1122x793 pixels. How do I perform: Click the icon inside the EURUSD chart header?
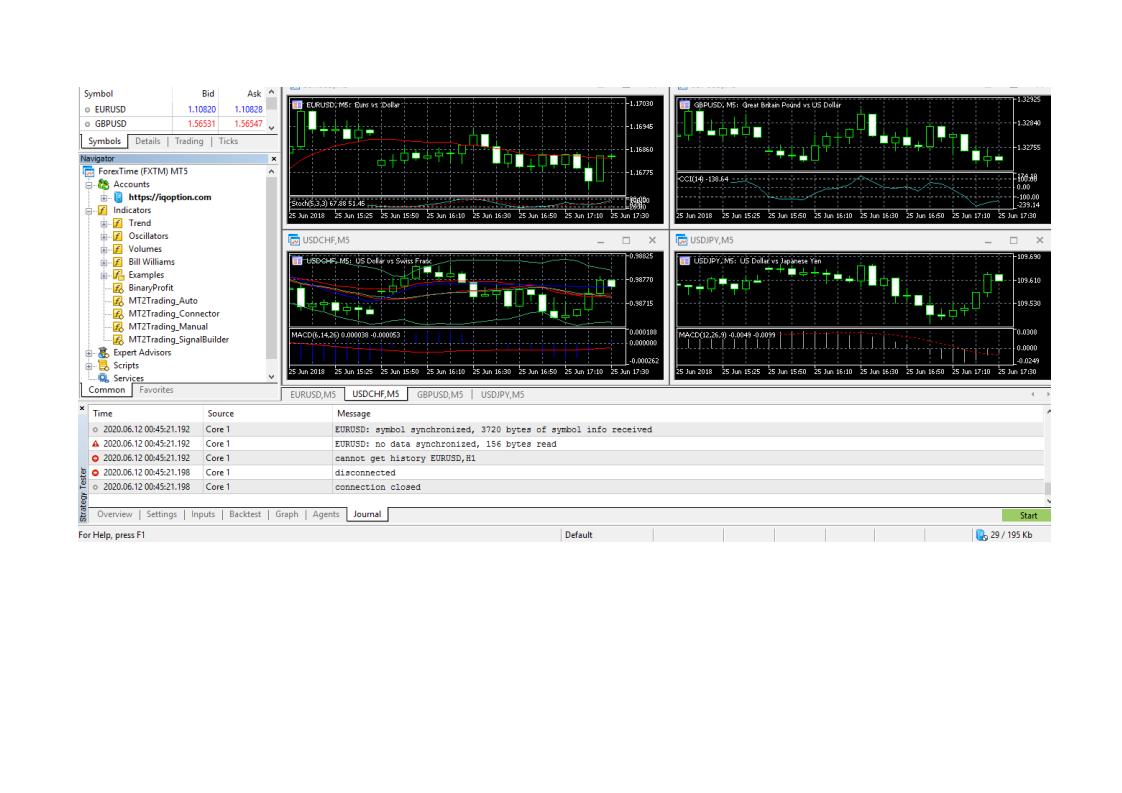click(298, 105)
